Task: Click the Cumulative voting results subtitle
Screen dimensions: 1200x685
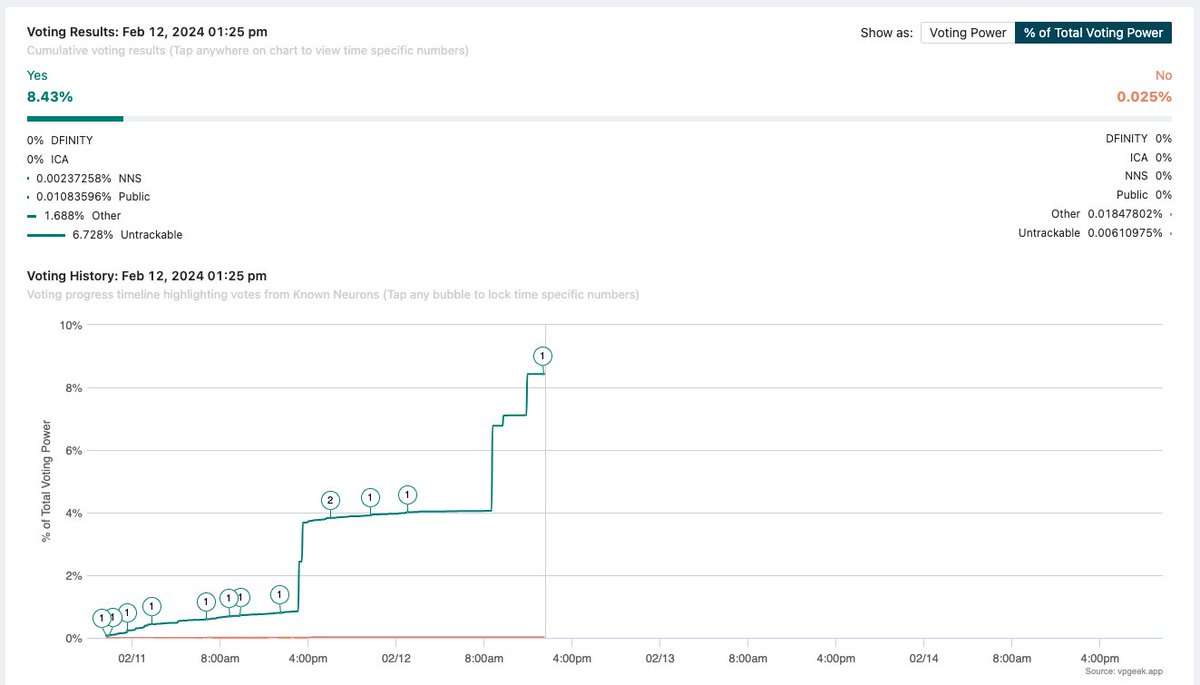Action: pyautogui.click(x=247, y=50)
